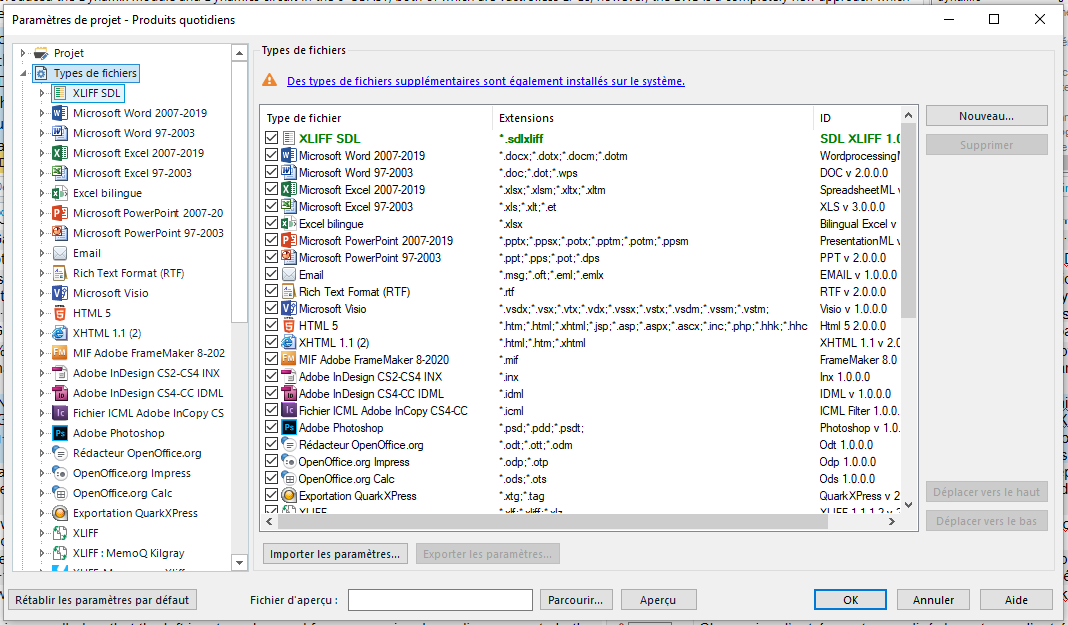Click OpenOffice.org Impress icon in list
The image size is (1068, 625).
[x=289, y=462]
